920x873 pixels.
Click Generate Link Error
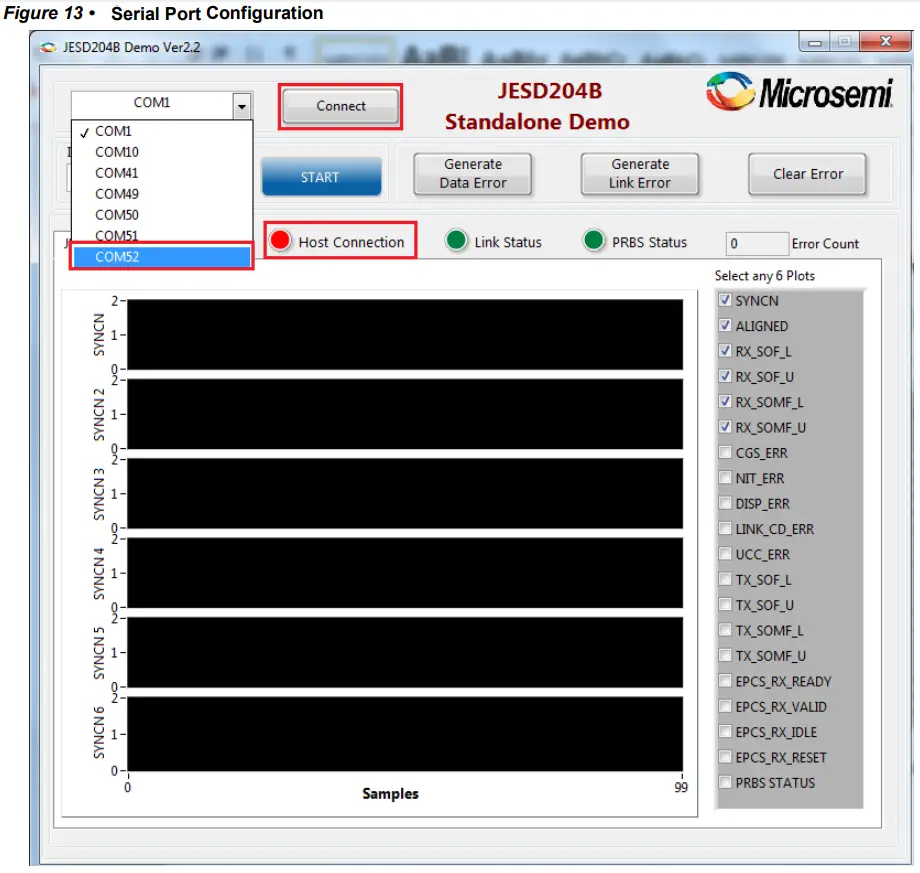click(639, 174)
